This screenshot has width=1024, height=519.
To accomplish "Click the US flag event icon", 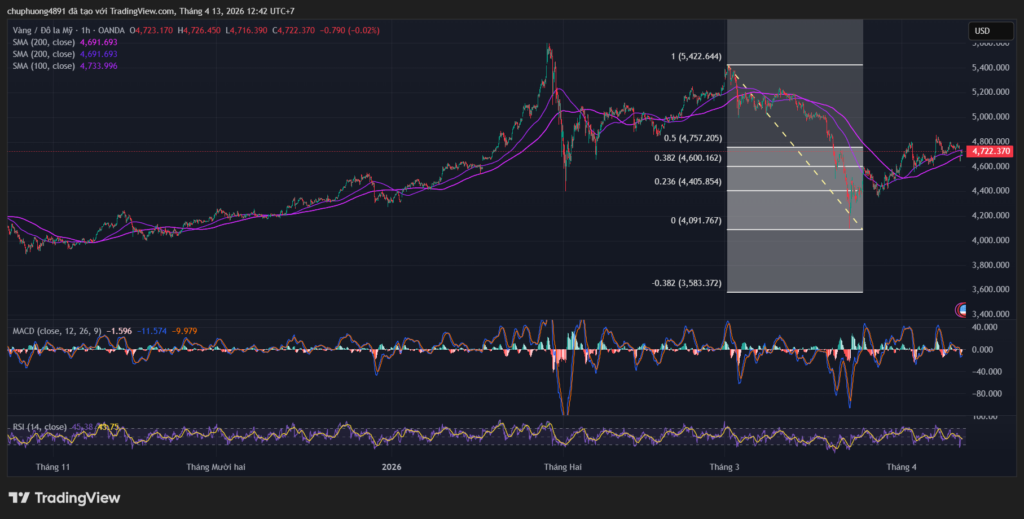I will tap(963, 310).
